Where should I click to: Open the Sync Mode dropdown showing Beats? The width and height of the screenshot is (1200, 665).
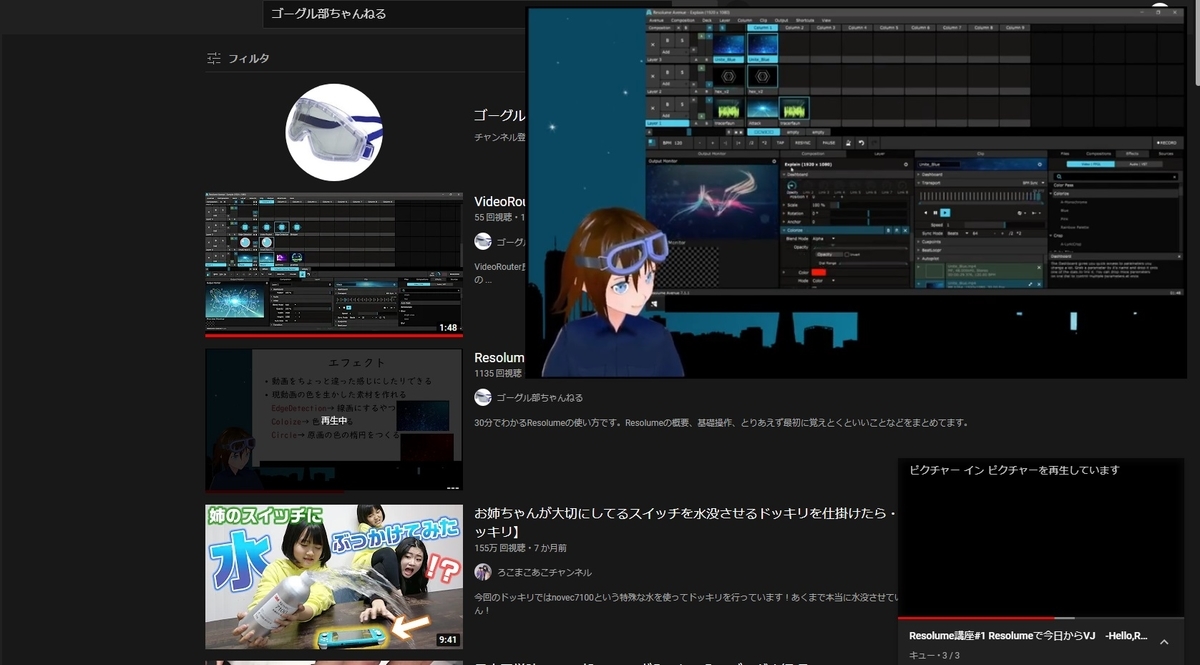tap(956, 234)
